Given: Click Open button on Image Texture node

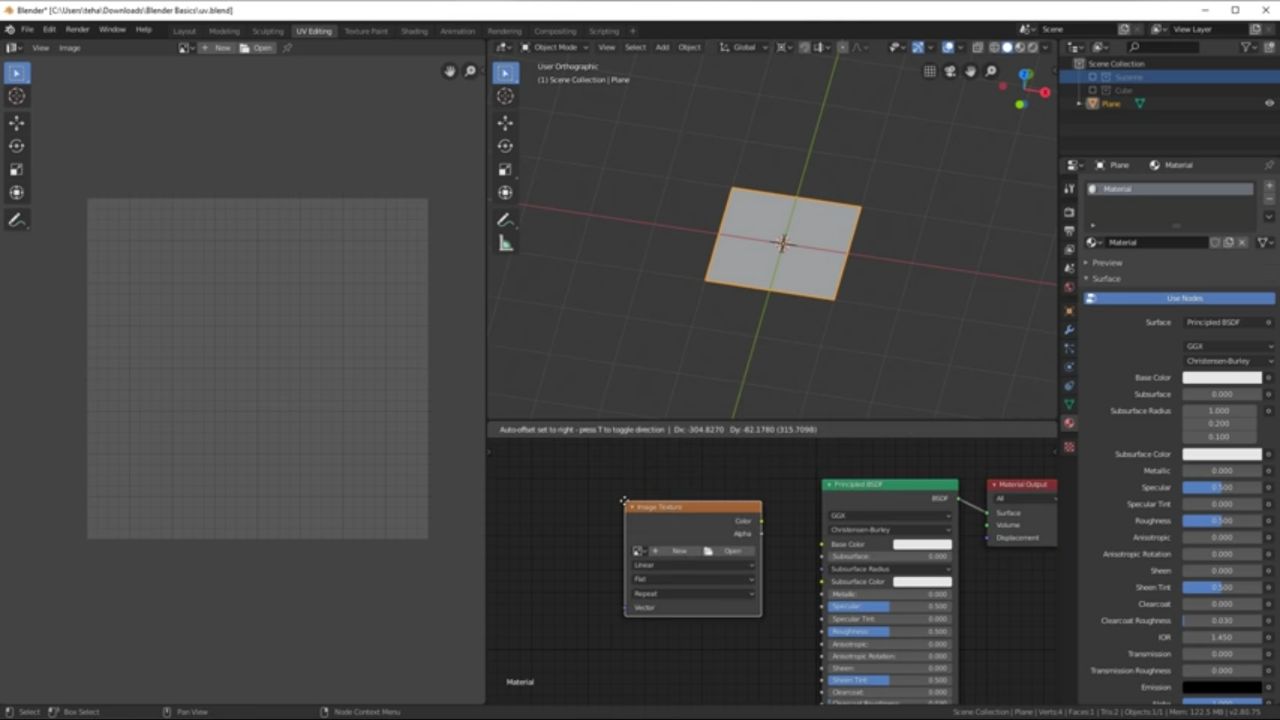Looking at the screenshot, I should coord(727,551).
